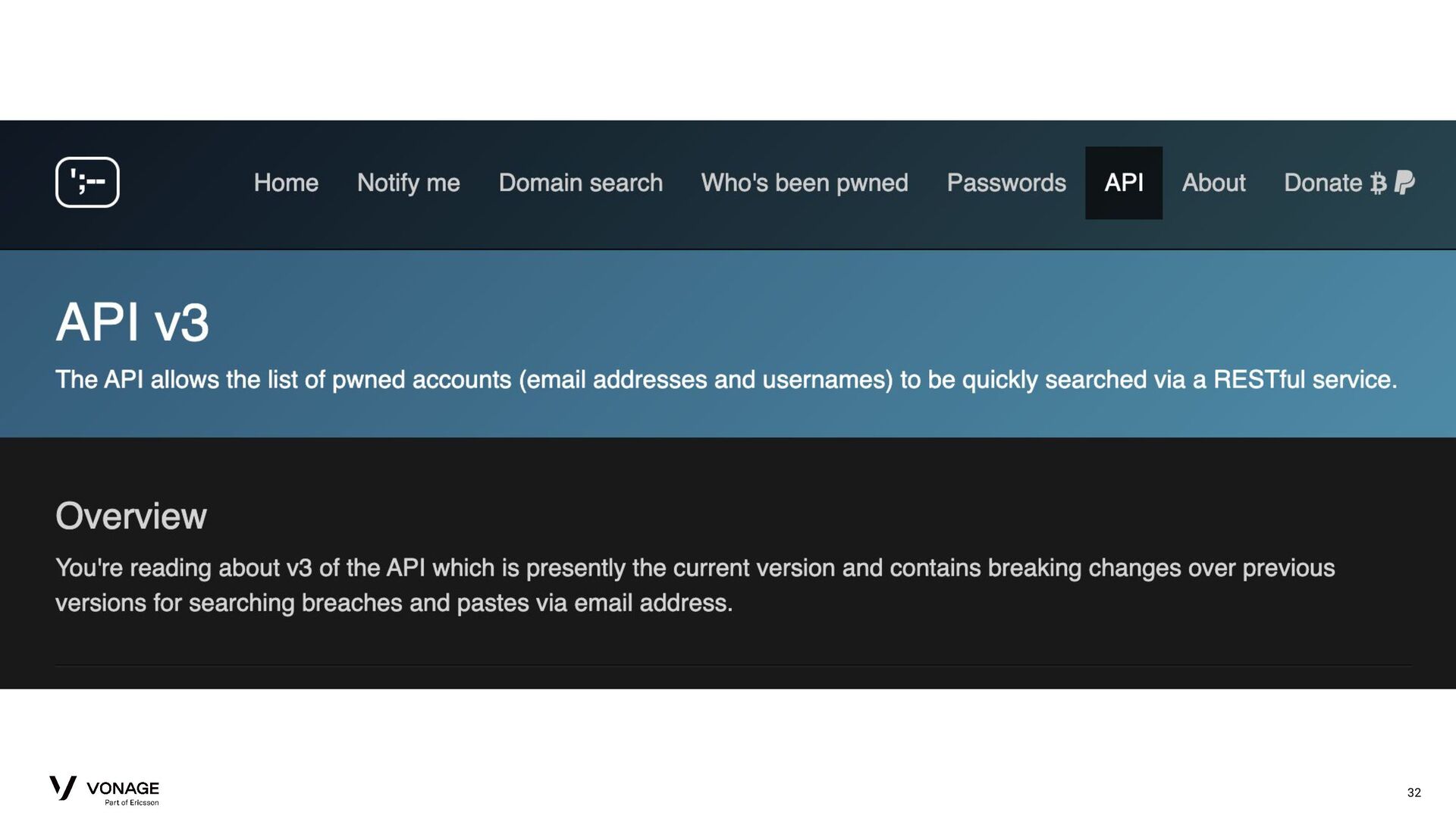The image size is (1456, 819).
Task: Click the API v3 heading
Action: click(x=132, y=322)
